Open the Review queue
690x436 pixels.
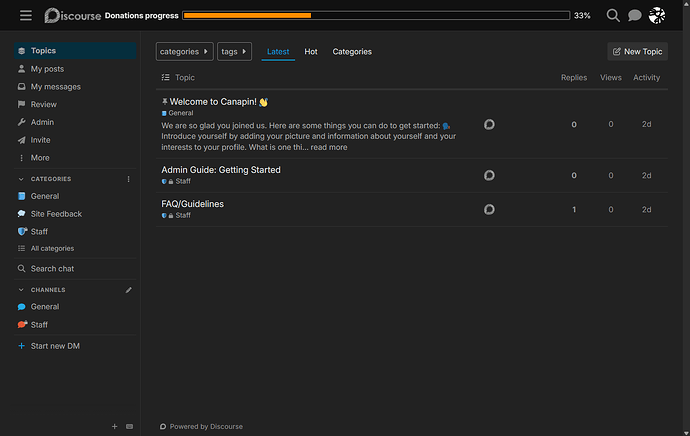[75, 104]
